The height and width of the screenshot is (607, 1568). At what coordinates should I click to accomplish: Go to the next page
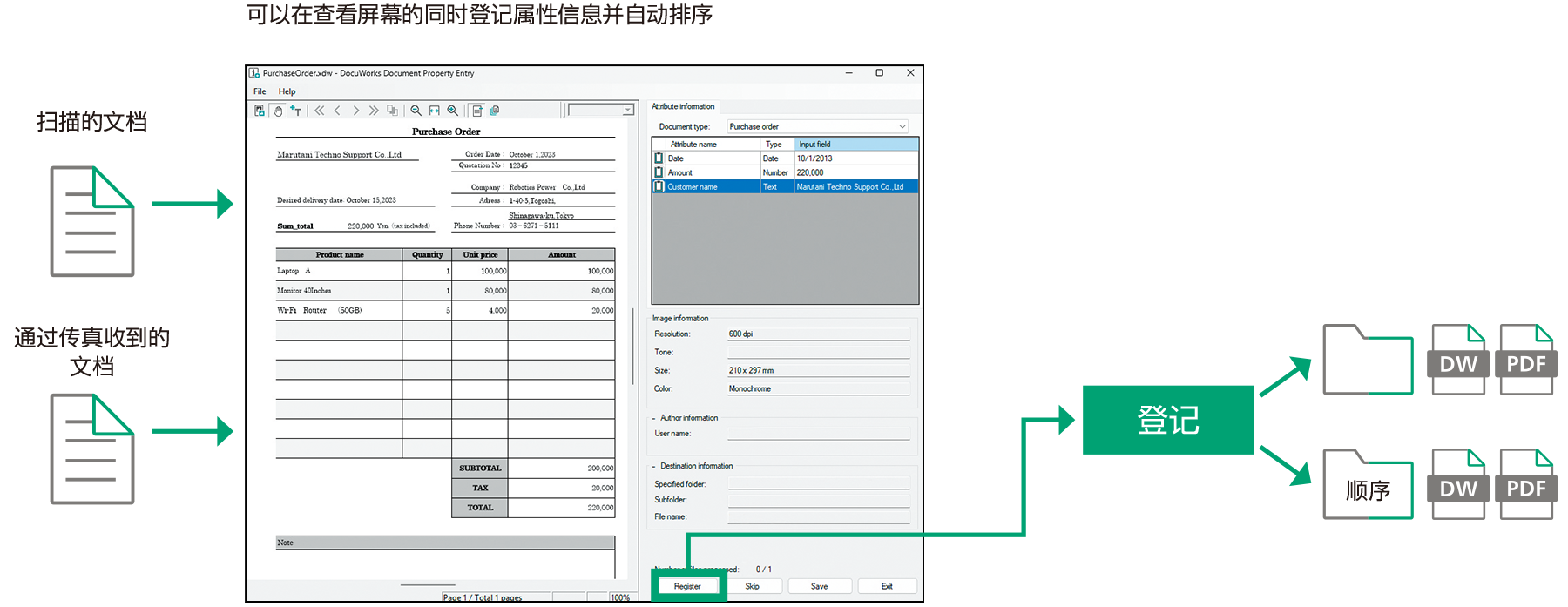[355, 111]
